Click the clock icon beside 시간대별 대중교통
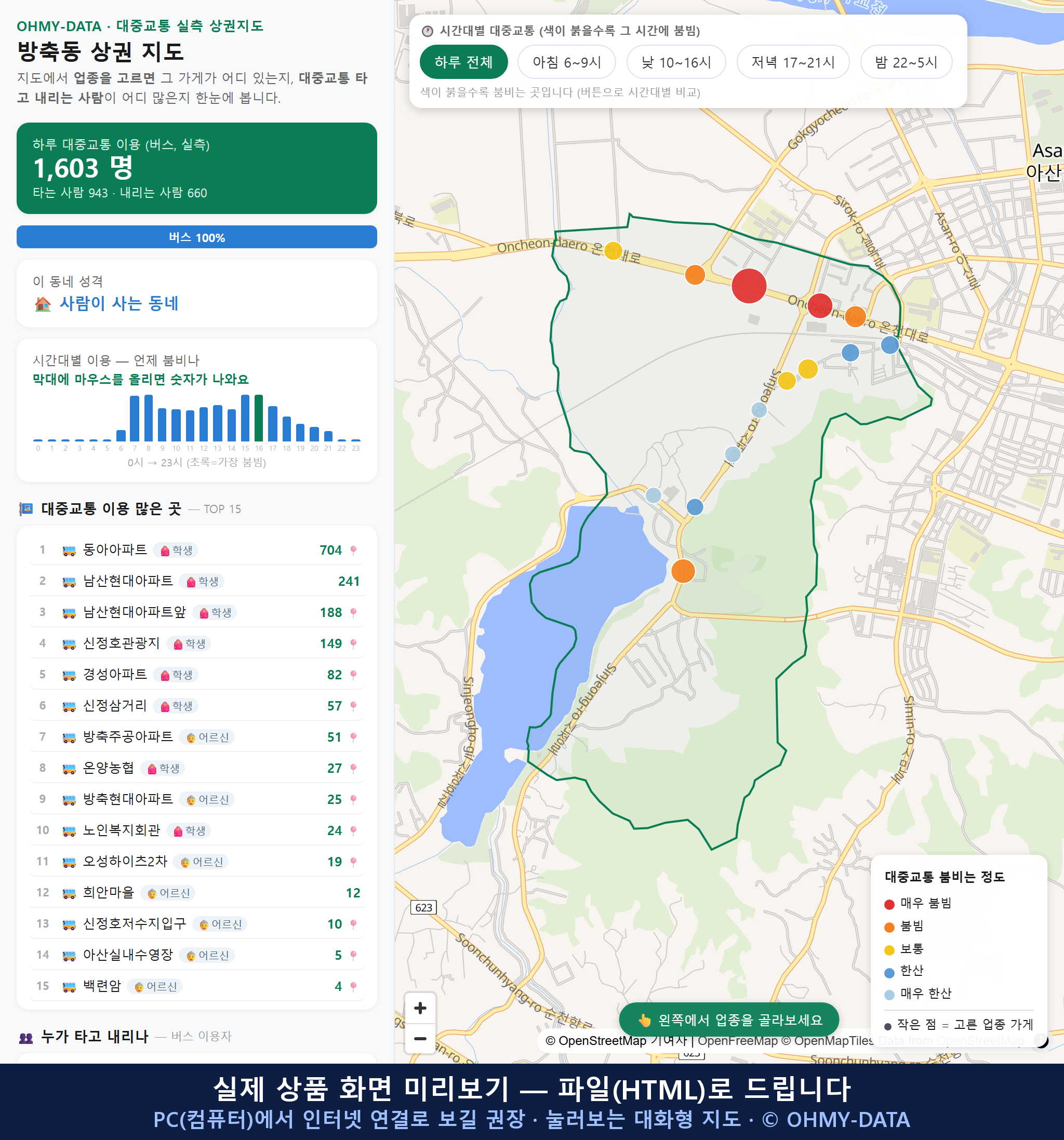This screenshot has width=1064, height=1140. [428, 31]
